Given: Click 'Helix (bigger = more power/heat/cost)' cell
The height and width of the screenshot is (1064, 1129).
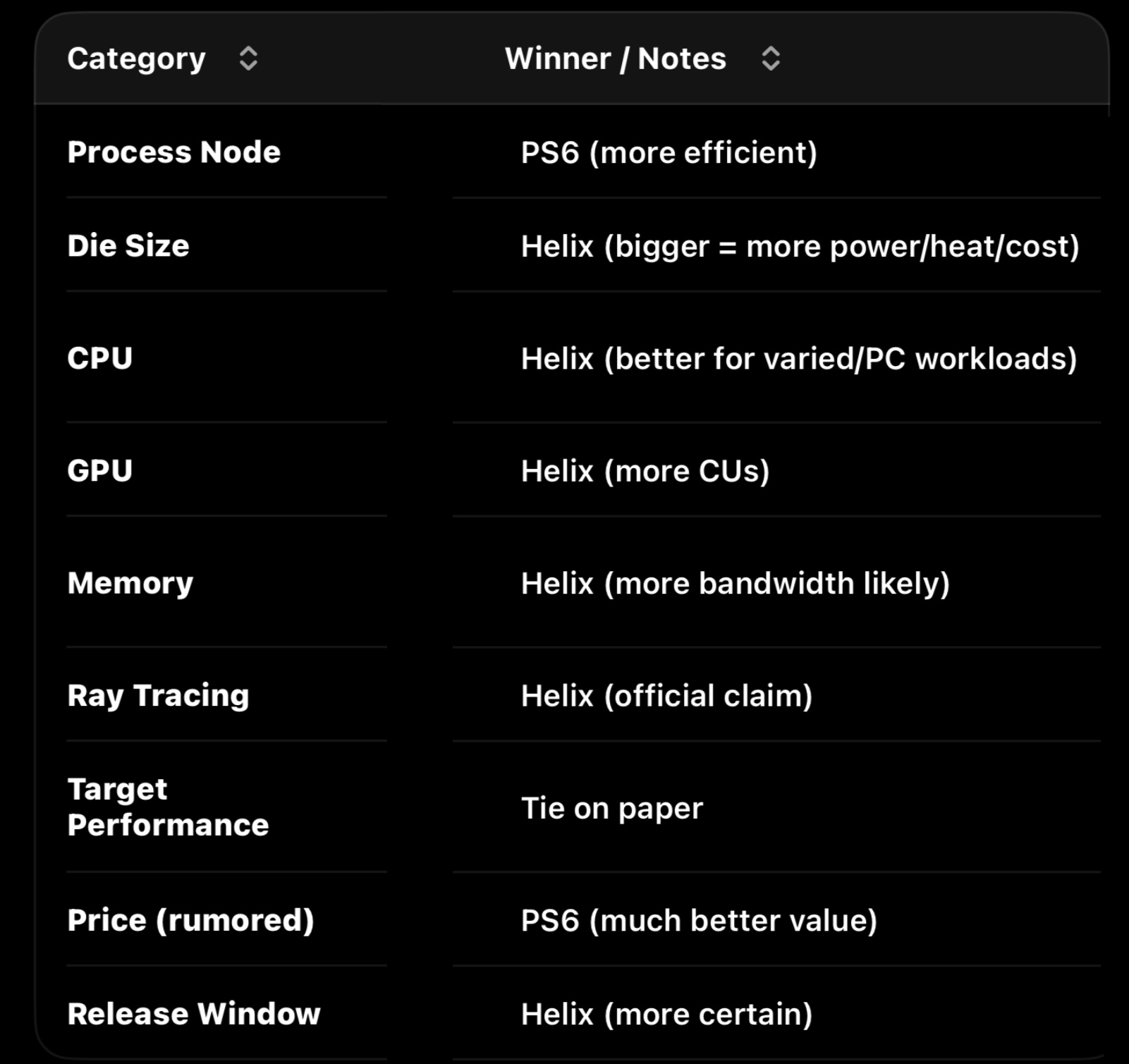Looking at the screenshot, I should pyautogui.click(x=800, y=247).
